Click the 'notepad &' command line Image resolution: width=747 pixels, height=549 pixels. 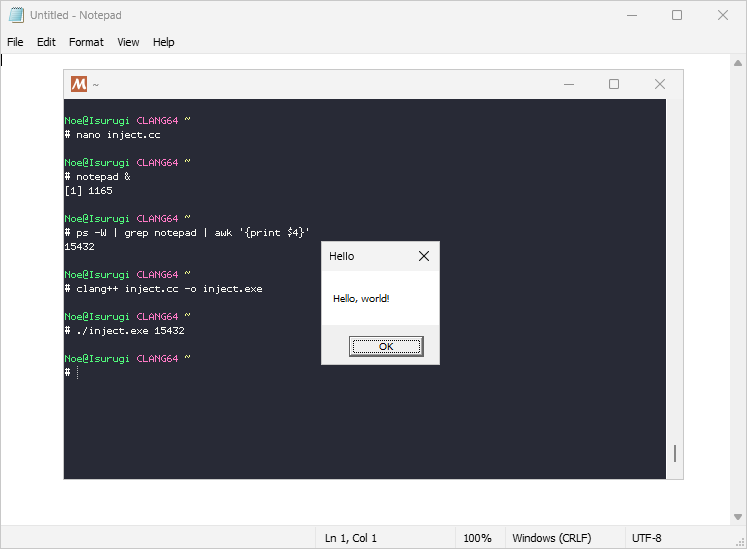coord(98,177)
